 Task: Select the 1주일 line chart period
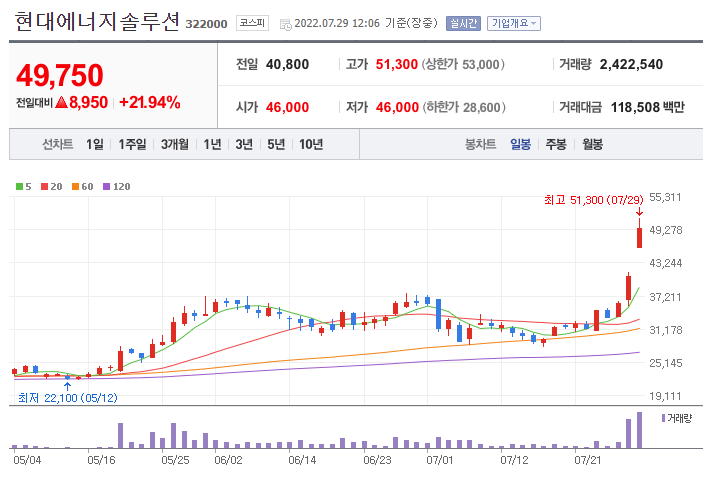coord(132,144)
